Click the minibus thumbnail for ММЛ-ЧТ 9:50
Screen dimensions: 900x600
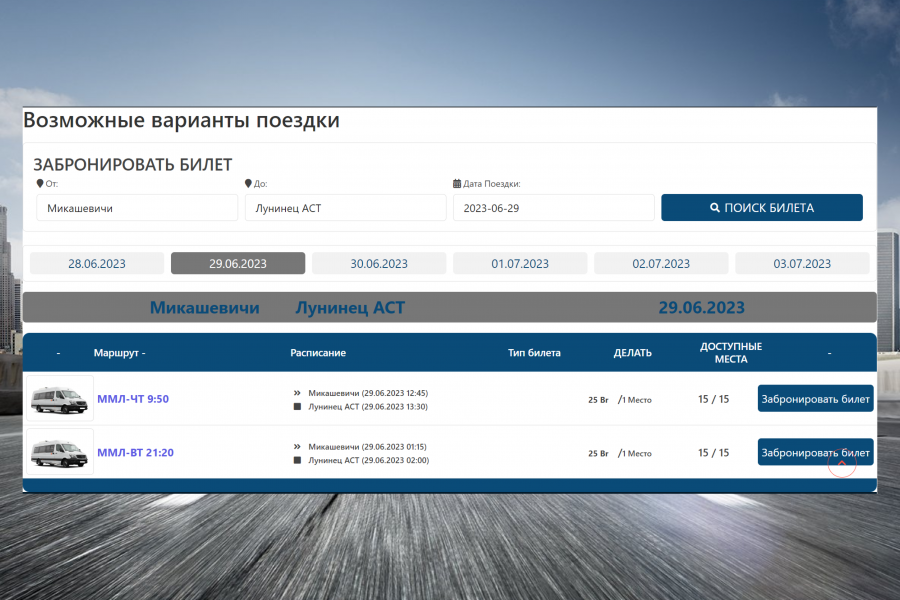click(x=60, y=398)
